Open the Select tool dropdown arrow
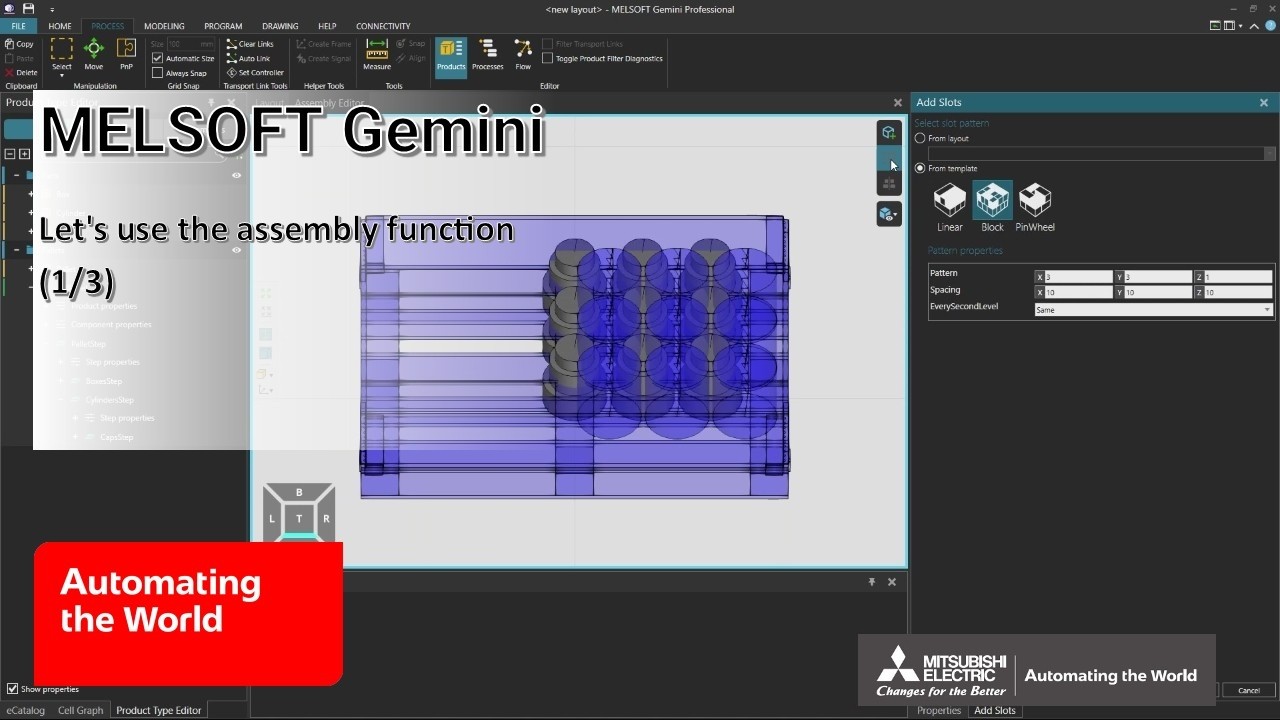Image resolution: width=1280 pixels, height=720 pixels. 62,75
